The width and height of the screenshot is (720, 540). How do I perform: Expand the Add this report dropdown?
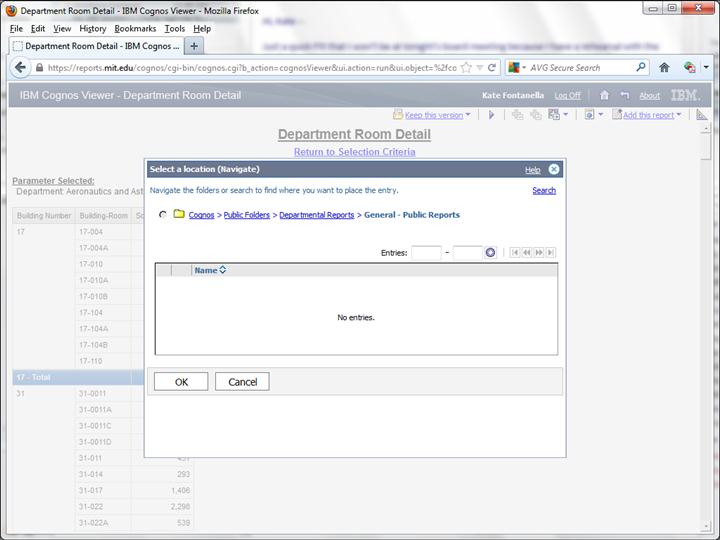click(651, 115)
